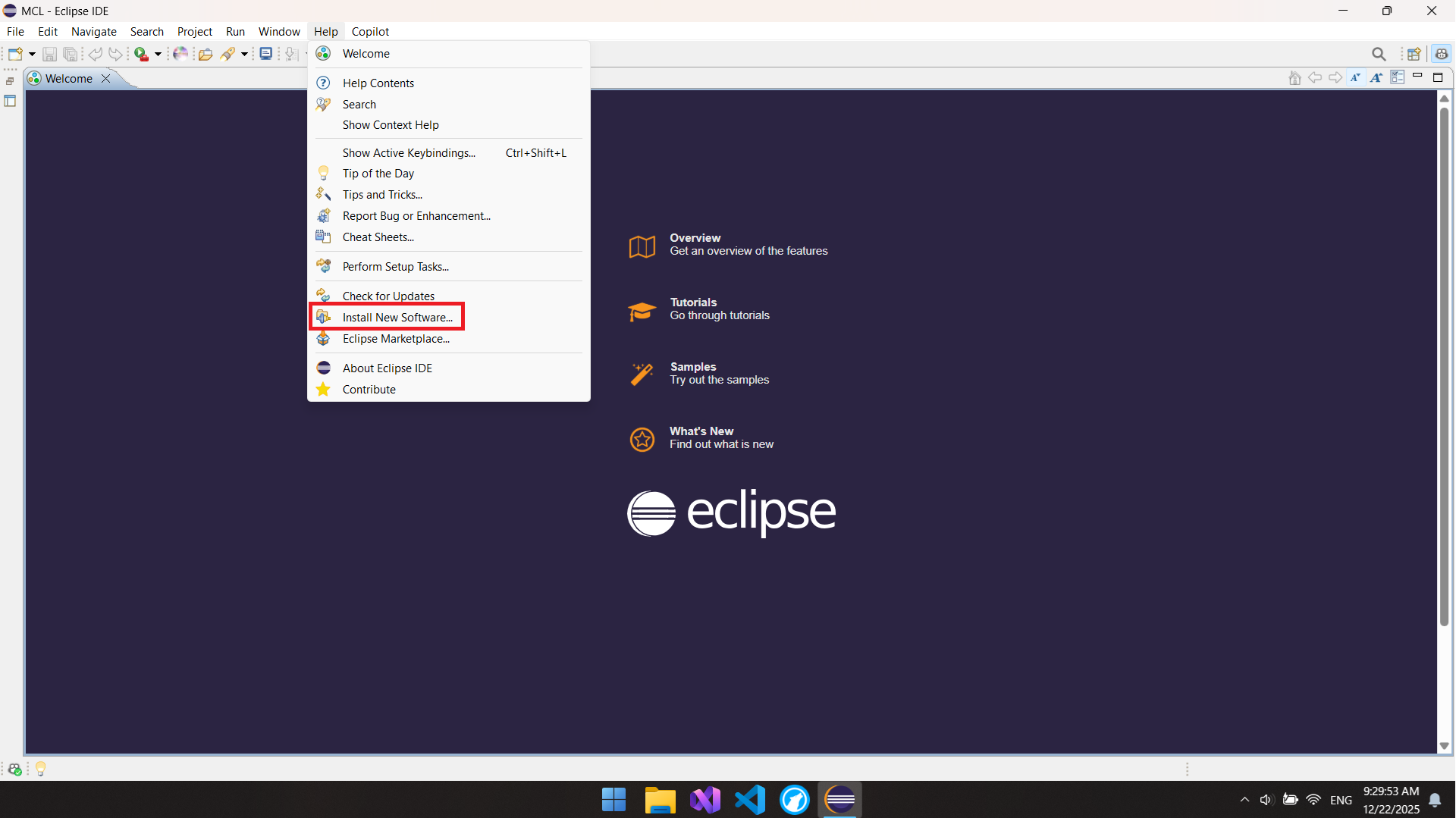Select Install New Software menu entry
This screenshot has height=818, width=1456.
[x=397, y=317]
